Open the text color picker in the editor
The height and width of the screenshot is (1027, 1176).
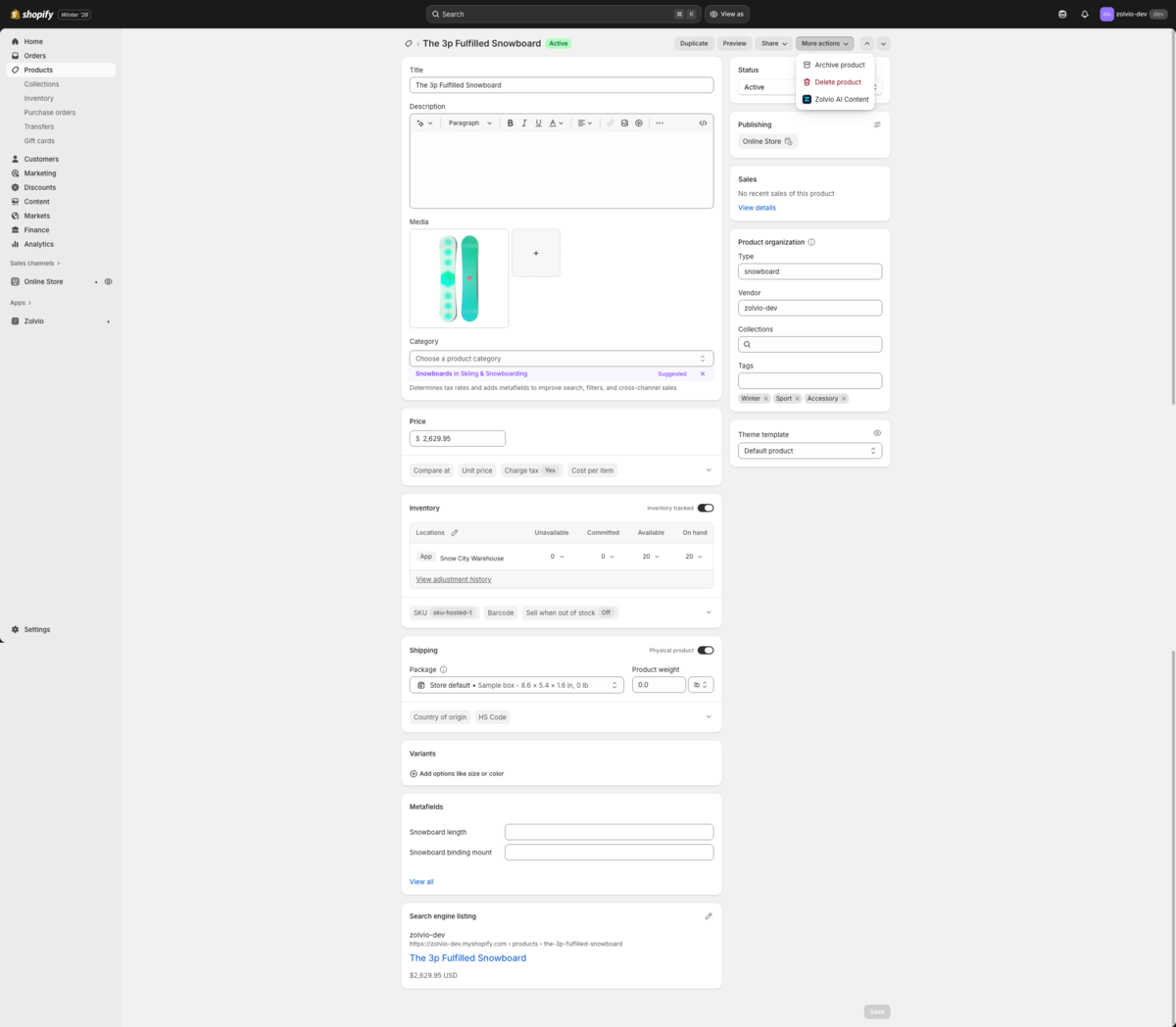tap(555, 122)
